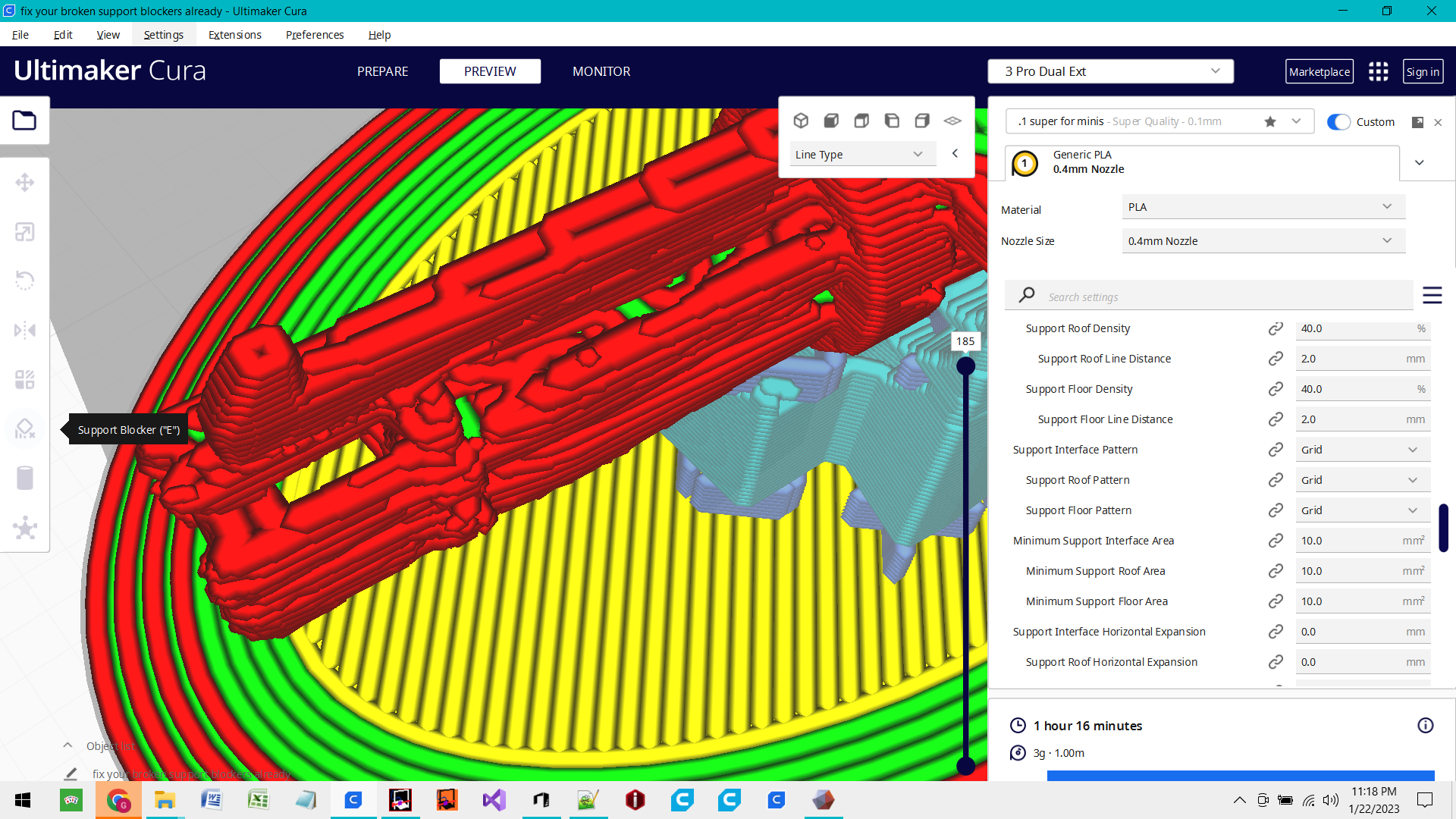The image size is (1456, 819).
Task: Select the Scale tool
Action: (24, 232)
